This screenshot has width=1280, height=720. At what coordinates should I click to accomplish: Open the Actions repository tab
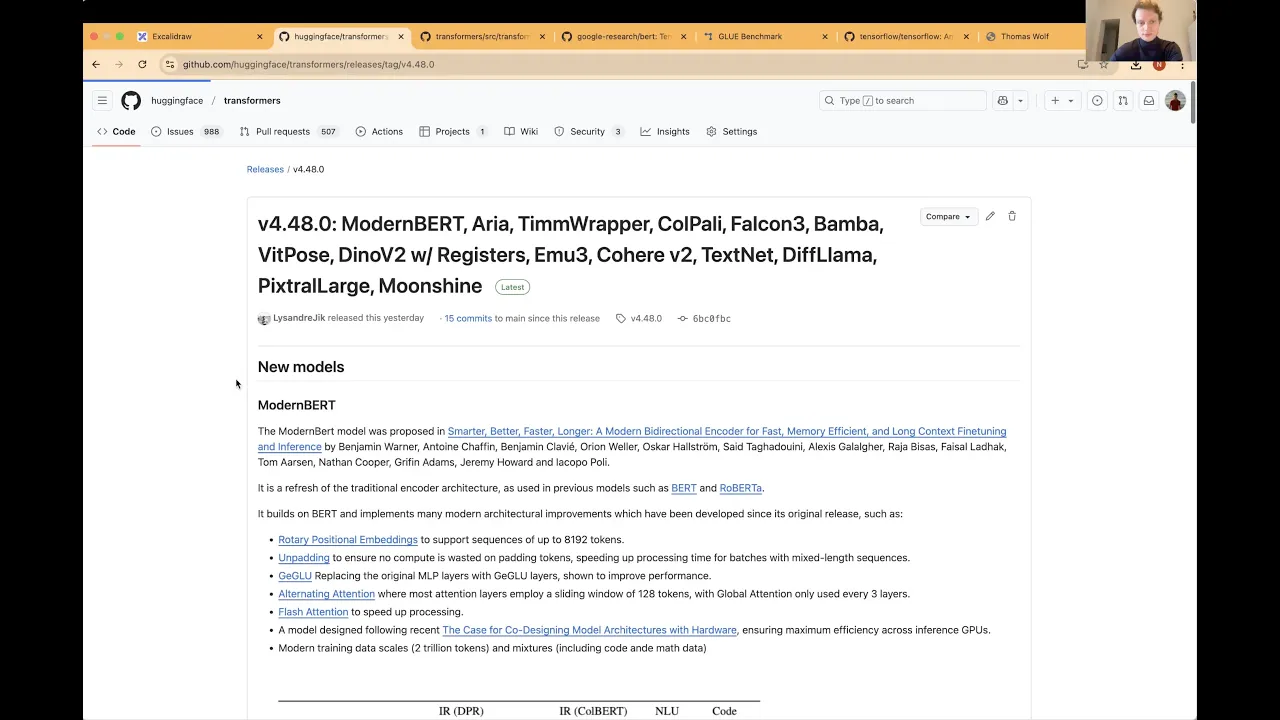pos(379,131)
